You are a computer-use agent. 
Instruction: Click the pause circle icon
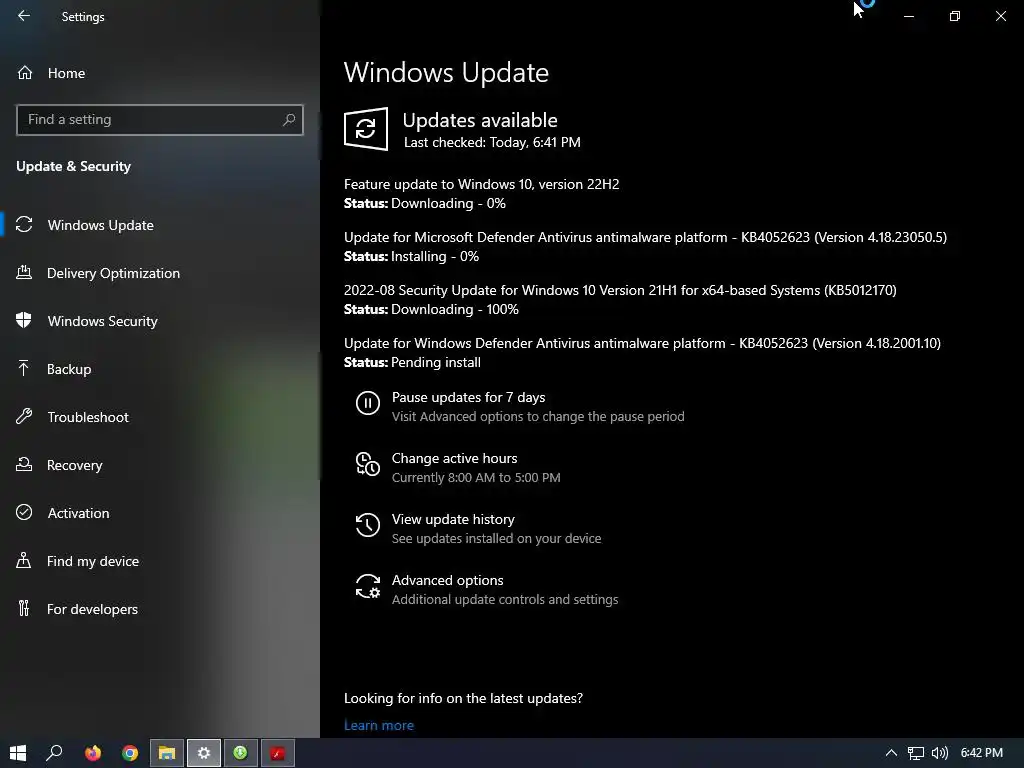[368, 403]
